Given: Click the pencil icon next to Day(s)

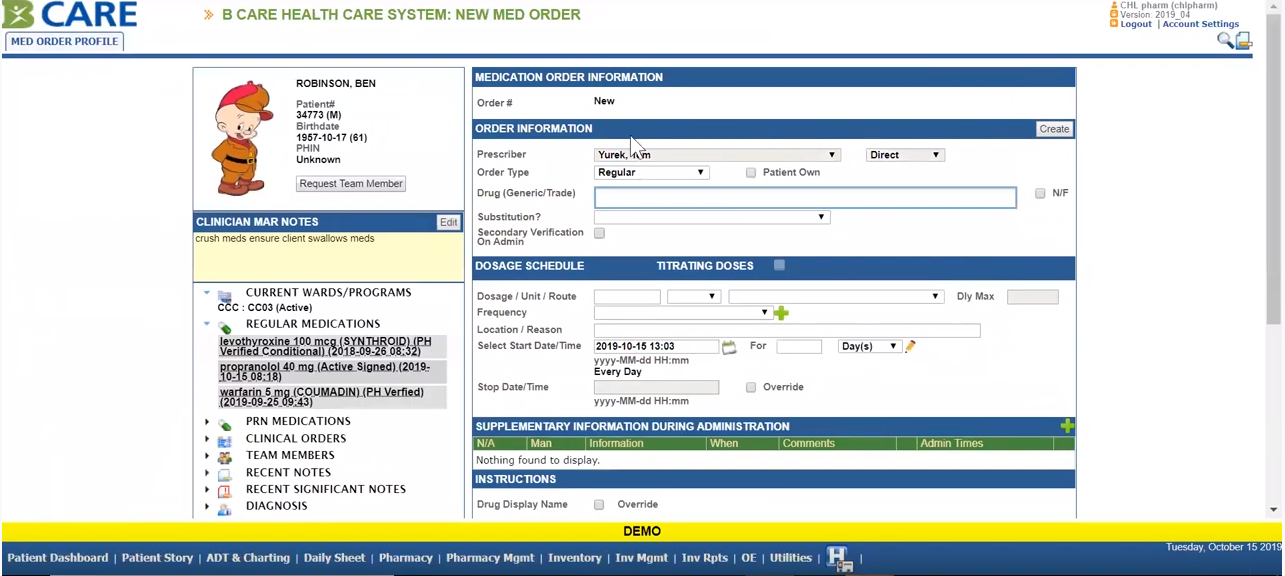Looking at the screenshot, I should (x=910, y=347).
